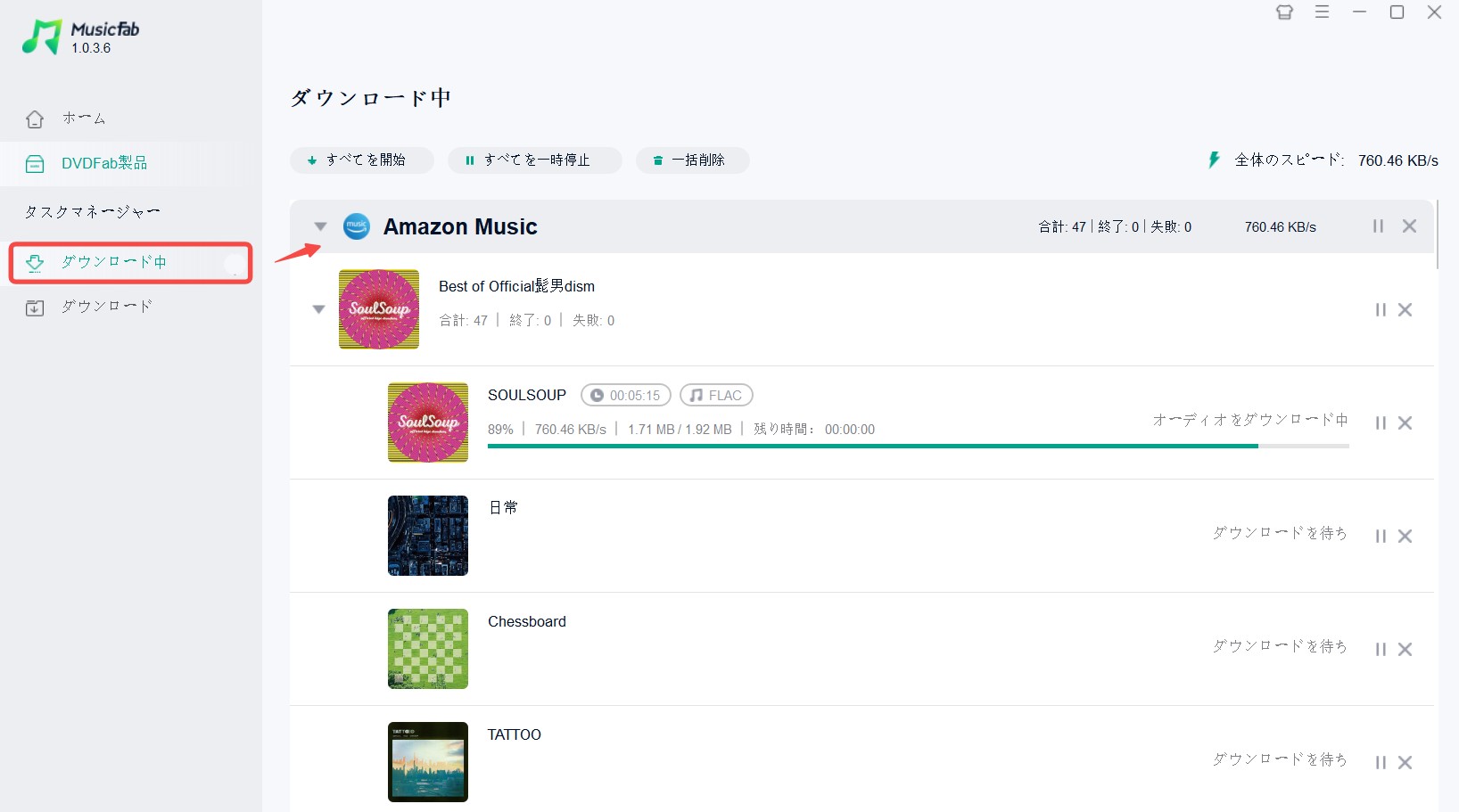1459x812 pixels.
Task: Click the Amazon Music title text
Action: 460,227
